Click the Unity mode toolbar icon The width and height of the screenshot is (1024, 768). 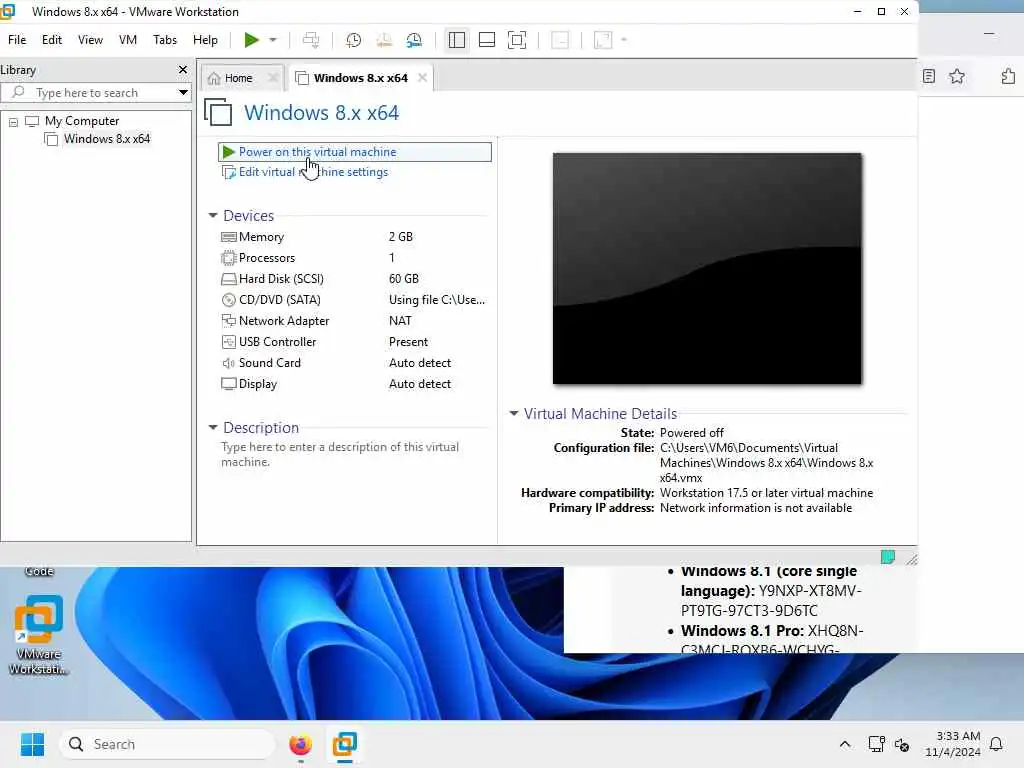pyautogui.click(x=560, y=40)
